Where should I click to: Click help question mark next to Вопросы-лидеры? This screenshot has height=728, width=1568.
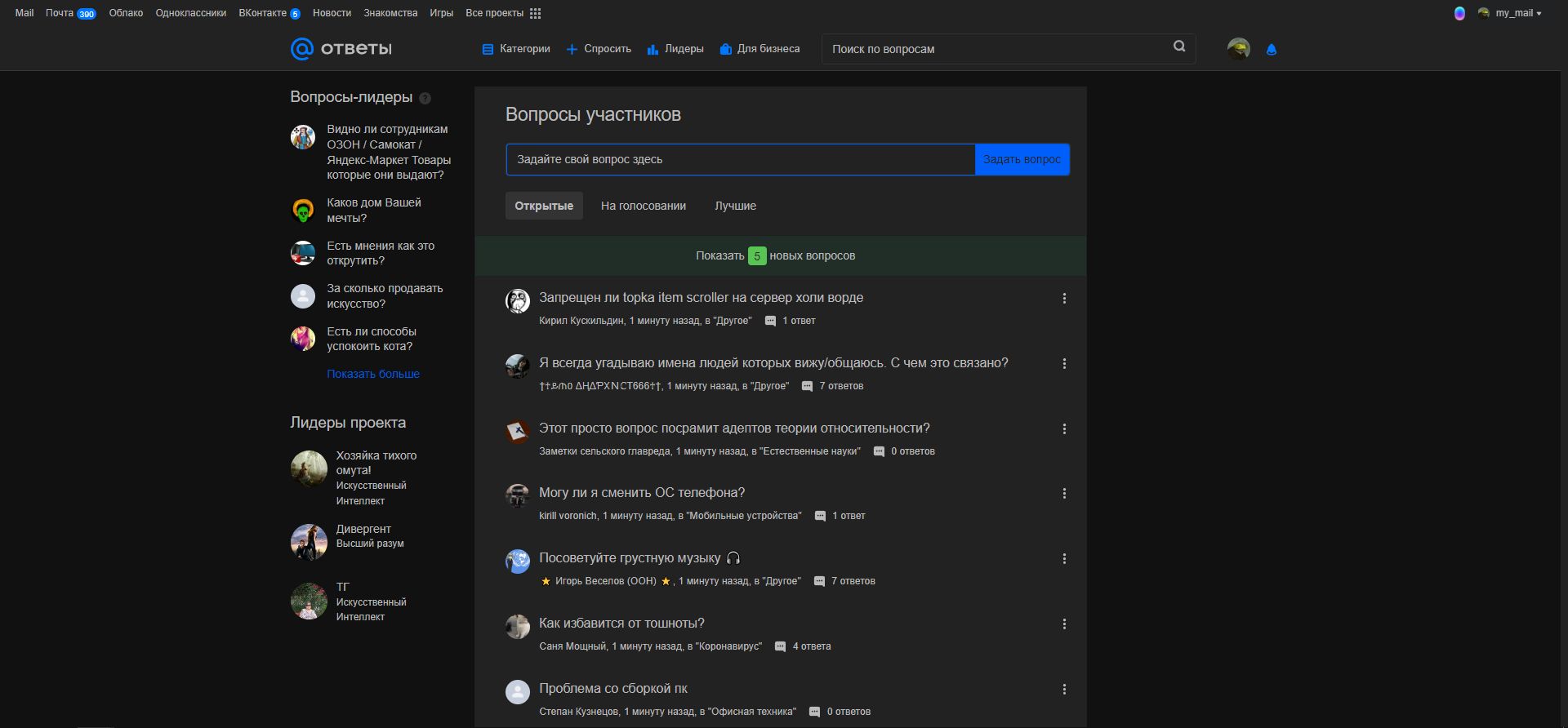(425, 99)
